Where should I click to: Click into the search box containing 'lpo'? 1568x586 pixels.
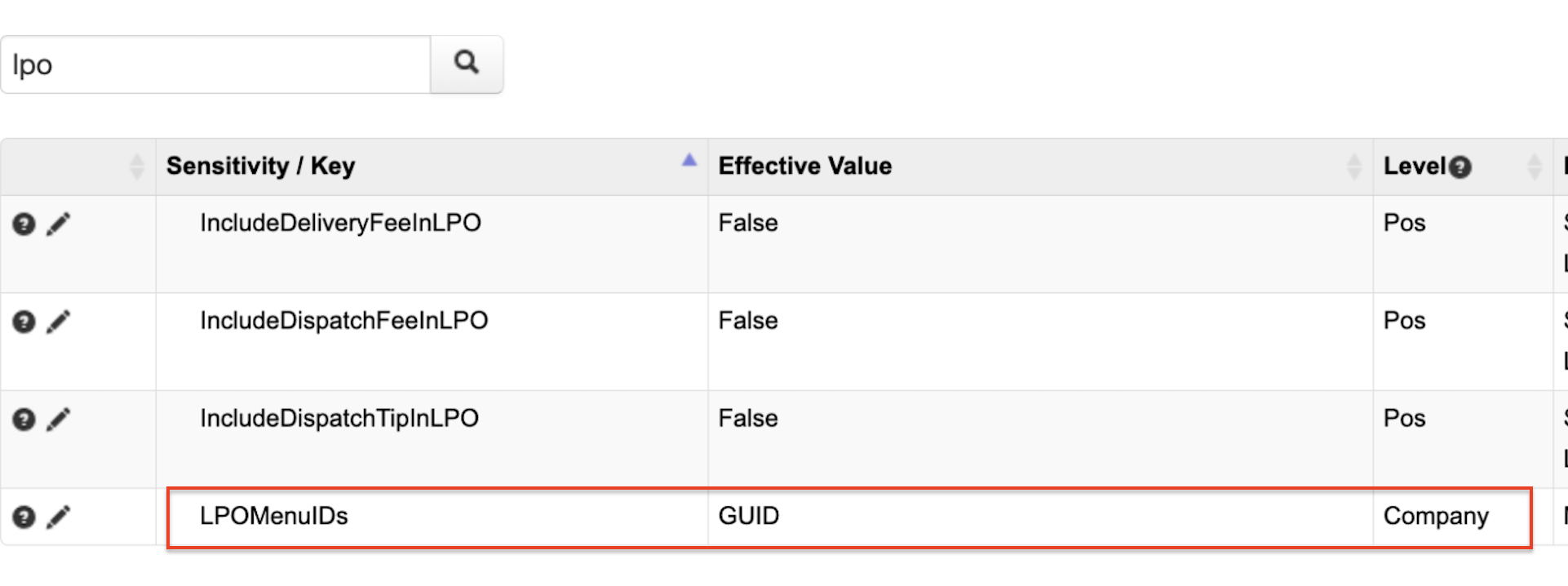216,64
